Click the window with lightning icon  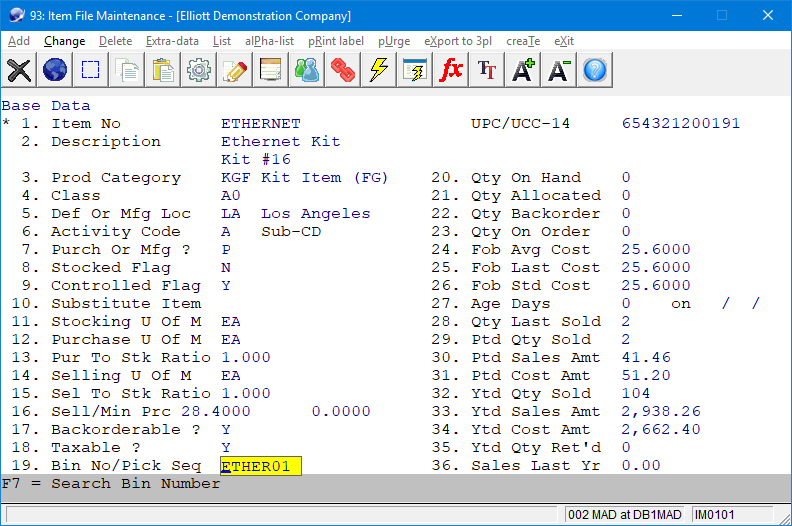(x=415, y=70)
